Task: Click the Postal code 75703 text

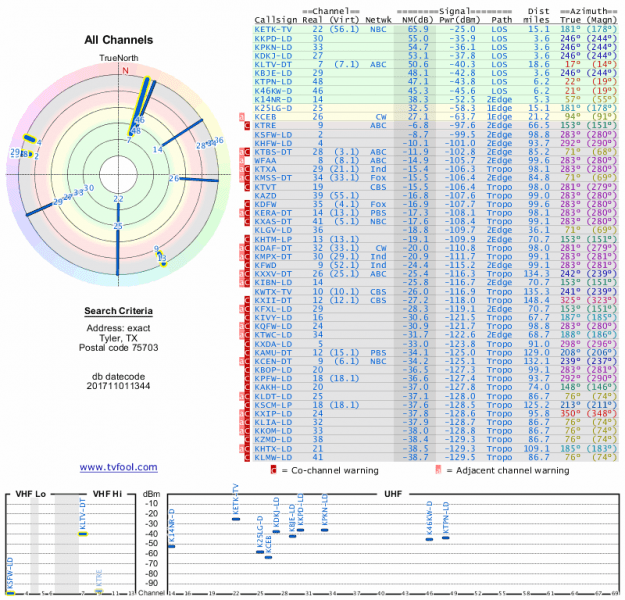Action: [118, 348]
